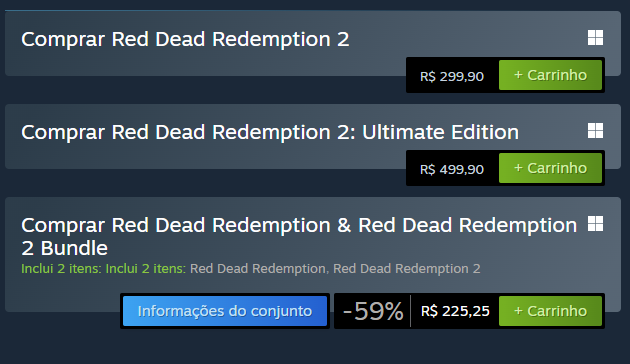This screenshot has height=364, width=630.
Task: Click the Windows icon in Ultimate Edition row
Action: [x=595, y=131]
